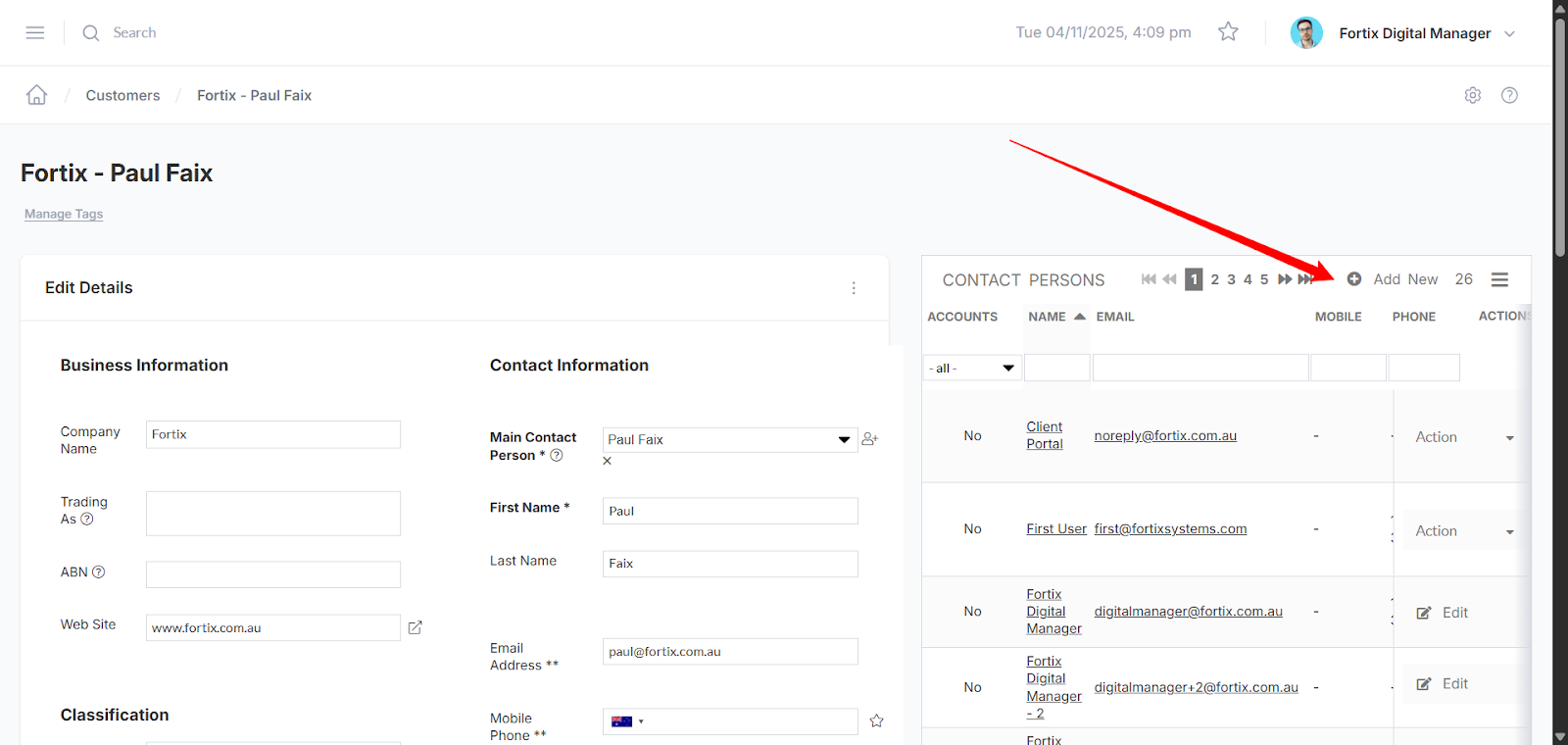1568x745 pixels.
Task: Click the edit icon for digitalmanager+2@fortix.com.au
Action: click(1424, 684)
